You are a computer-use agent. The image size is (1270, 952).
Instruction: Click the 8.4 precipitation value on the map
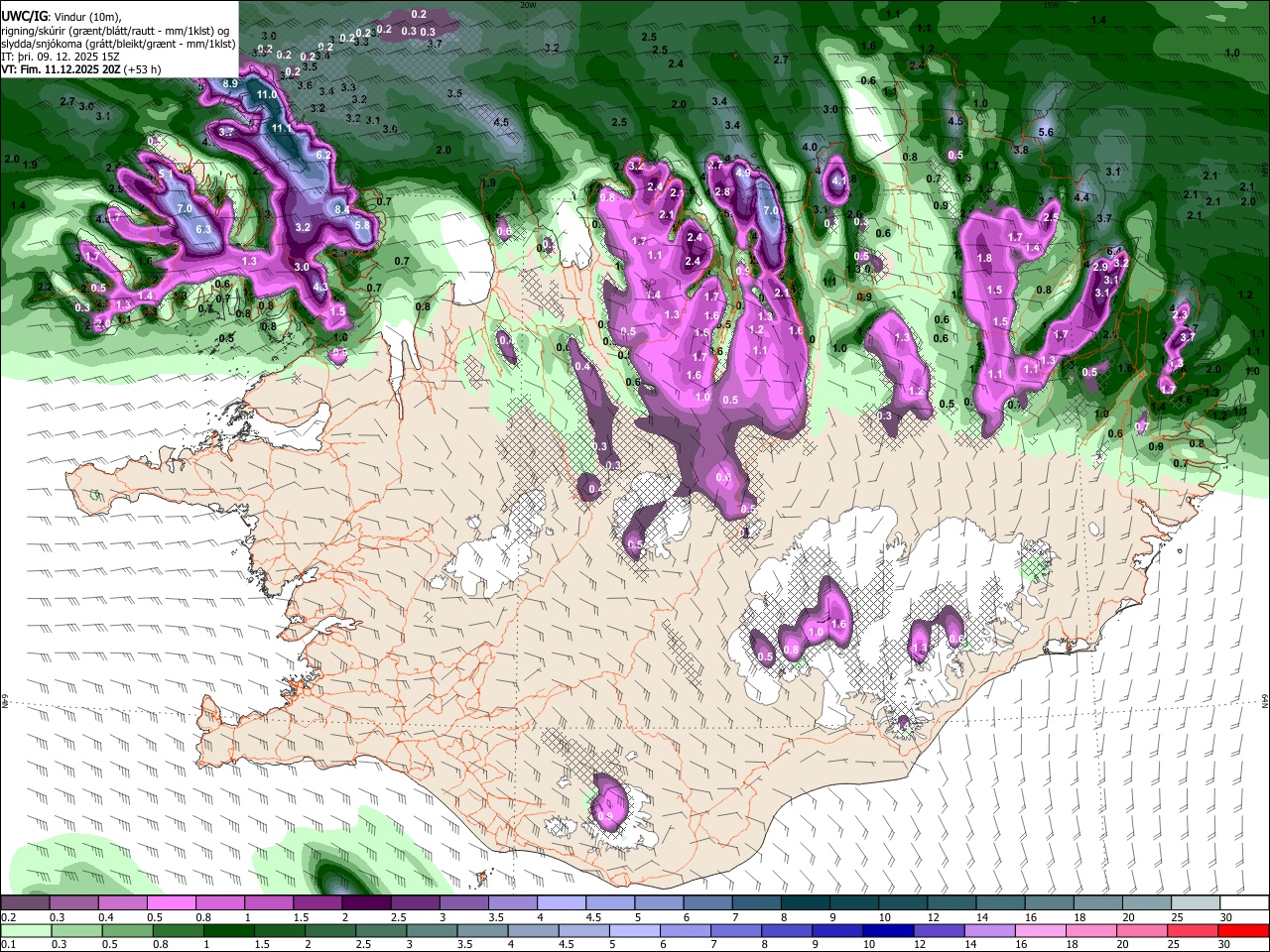[x=343, y=209]
